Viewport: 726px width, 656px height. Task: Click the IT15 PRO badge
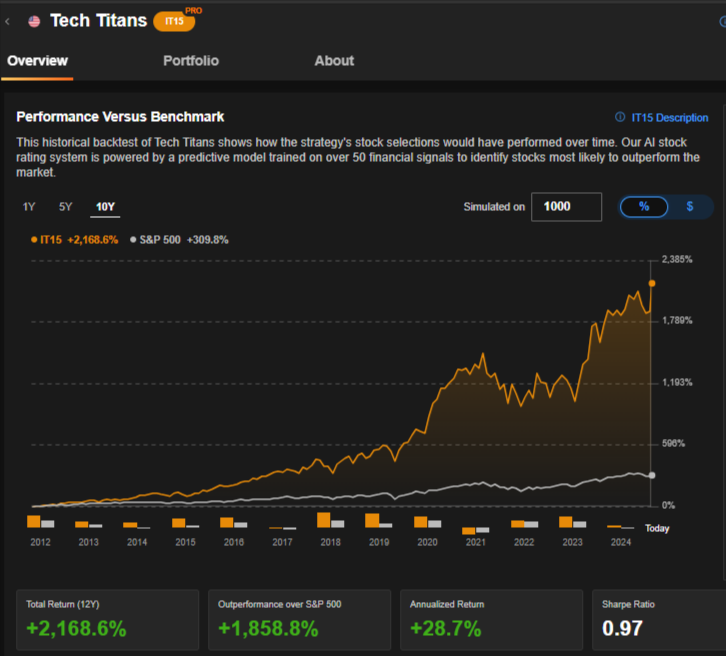pos(174,21)
